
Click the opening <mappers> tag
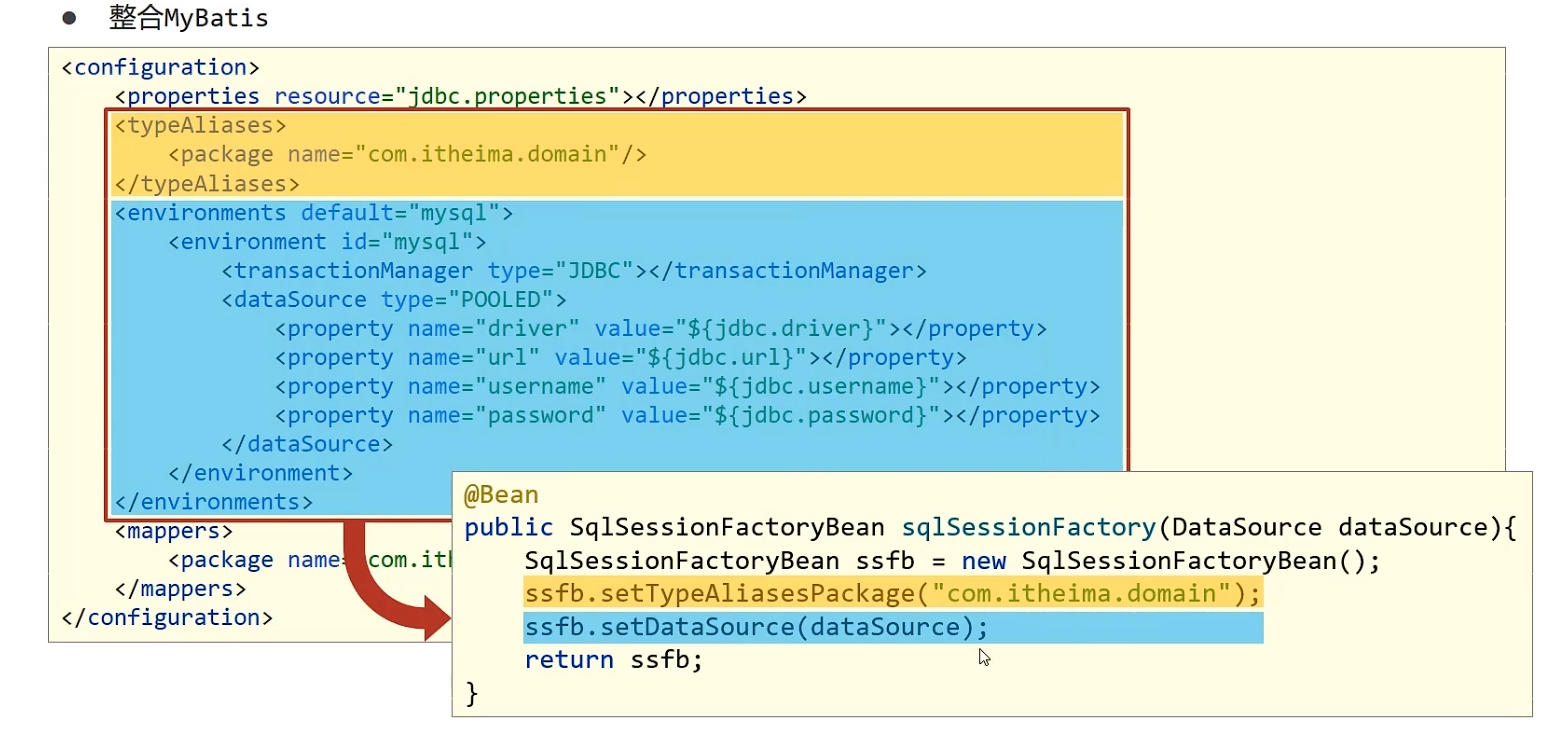174,531
